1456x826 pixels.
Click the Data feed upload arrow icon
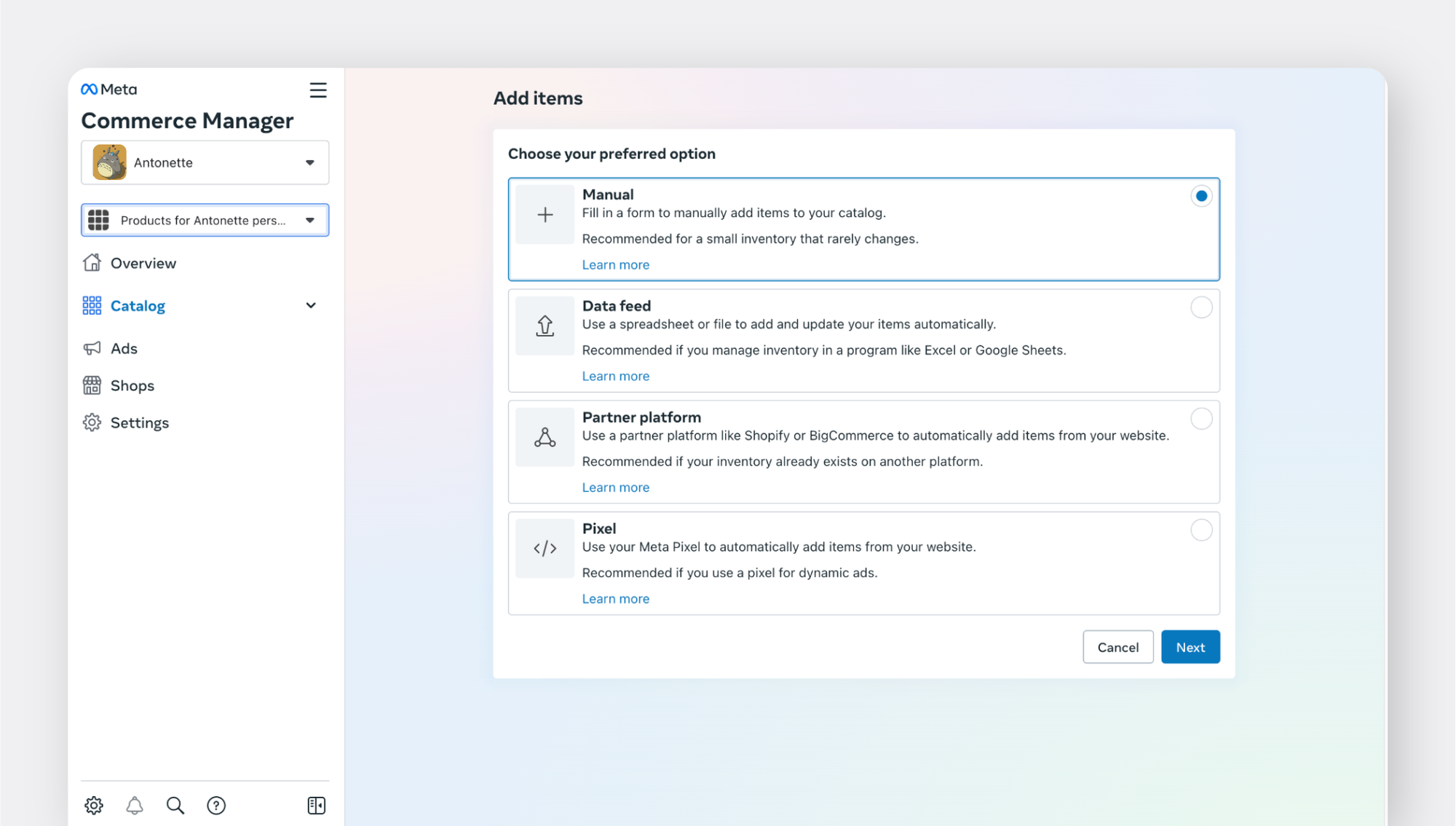(545, 325)
